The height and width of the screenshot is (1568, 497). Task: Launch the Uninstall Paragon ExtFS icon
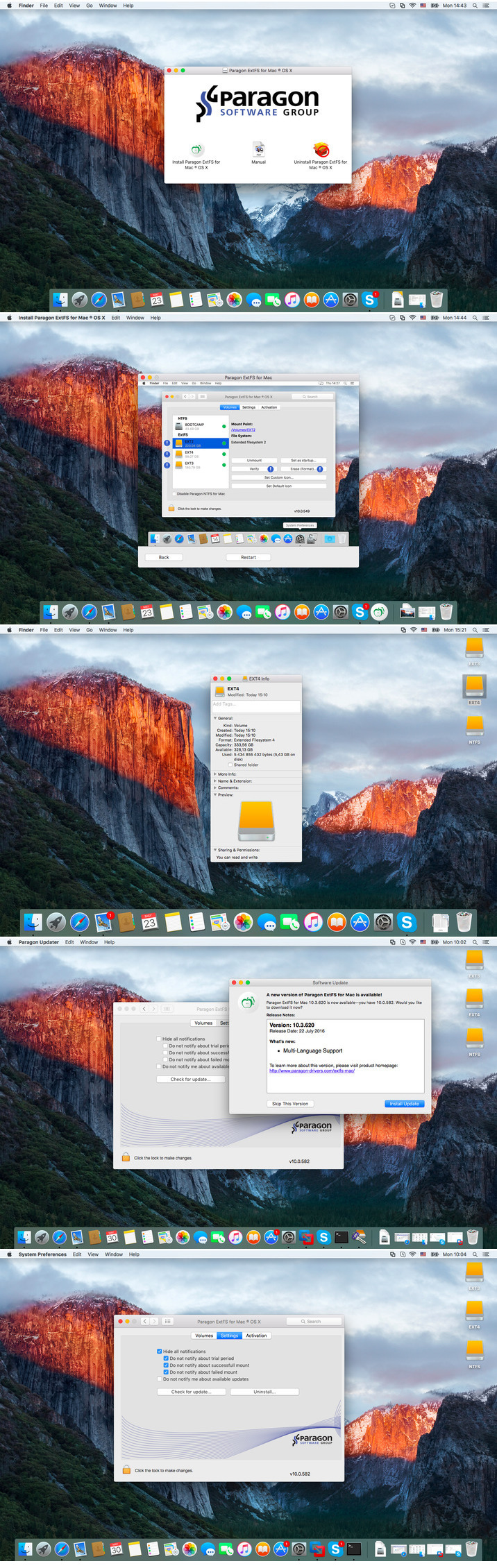[321, 150]
